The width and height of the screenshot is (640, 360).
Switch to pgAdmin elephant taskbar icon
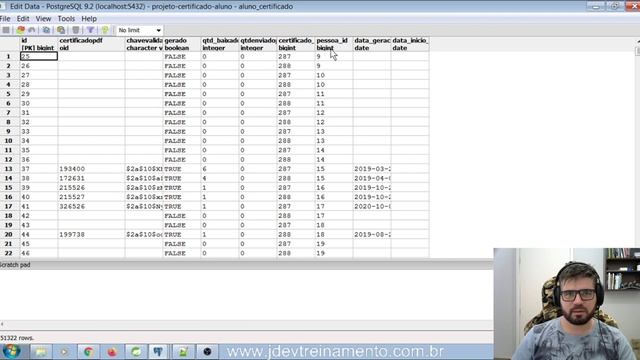[158, 352]
